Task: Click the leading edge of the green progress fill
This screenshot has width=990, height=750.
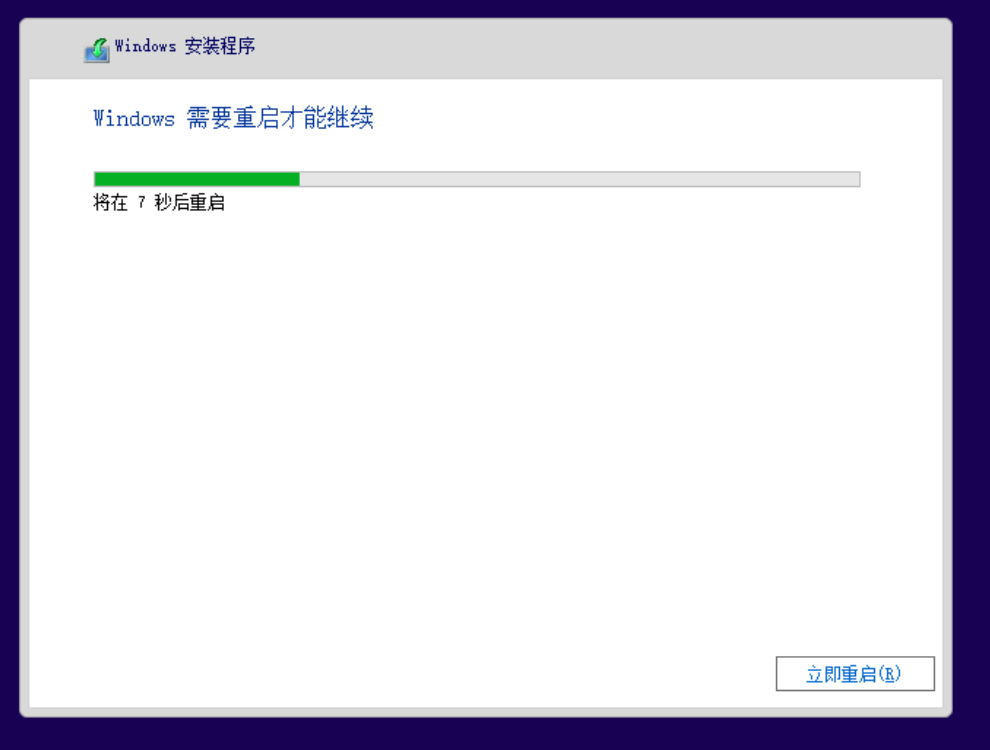Action: tap(298, 179)
